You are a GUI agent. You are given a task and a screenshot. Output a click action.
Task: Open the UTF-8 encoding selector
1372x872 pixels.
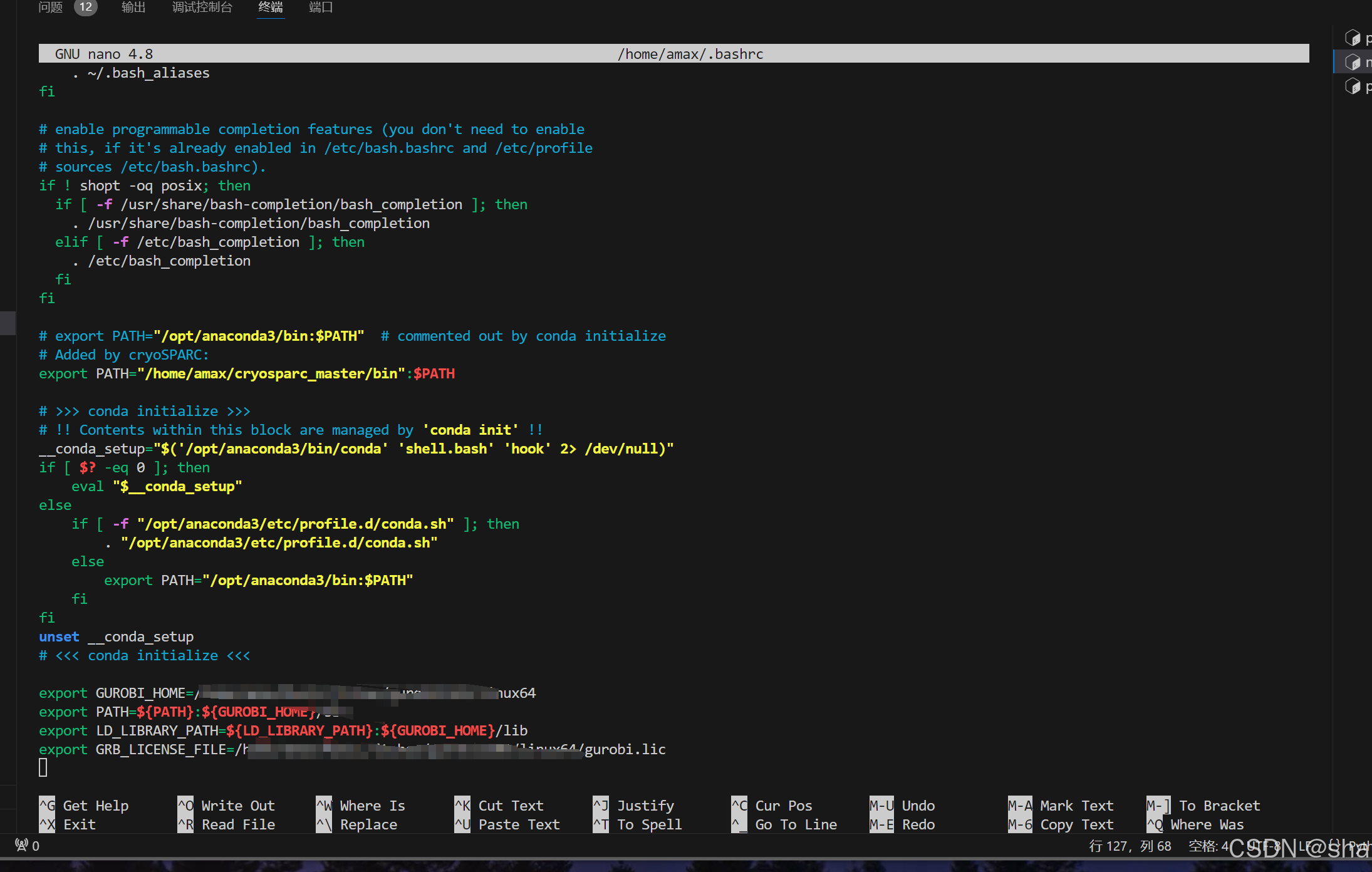pos(1262,846)
